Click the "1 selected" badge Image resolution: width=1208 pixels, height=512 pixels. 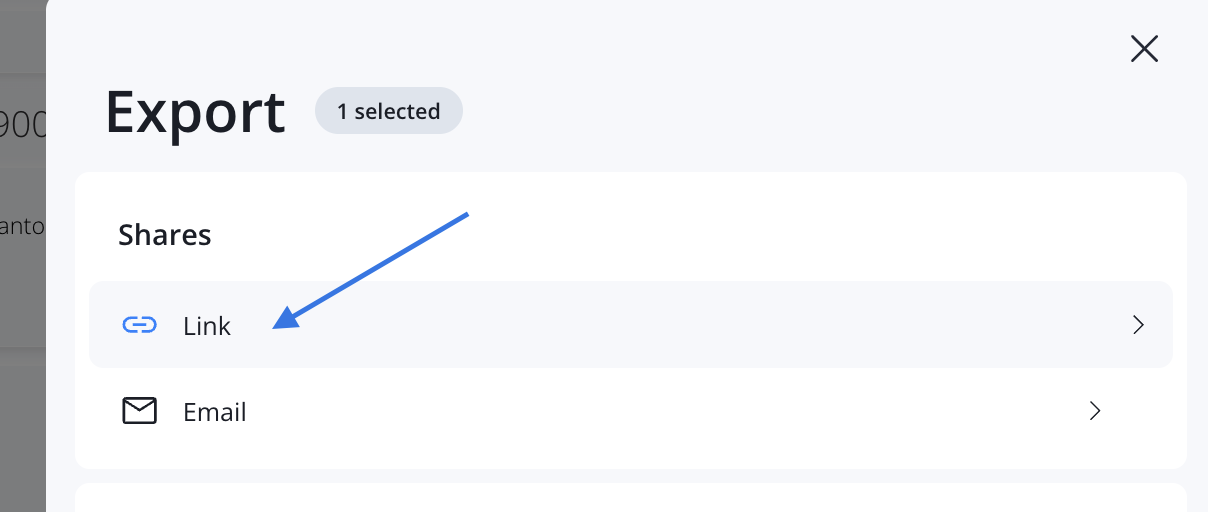(388, 111)
